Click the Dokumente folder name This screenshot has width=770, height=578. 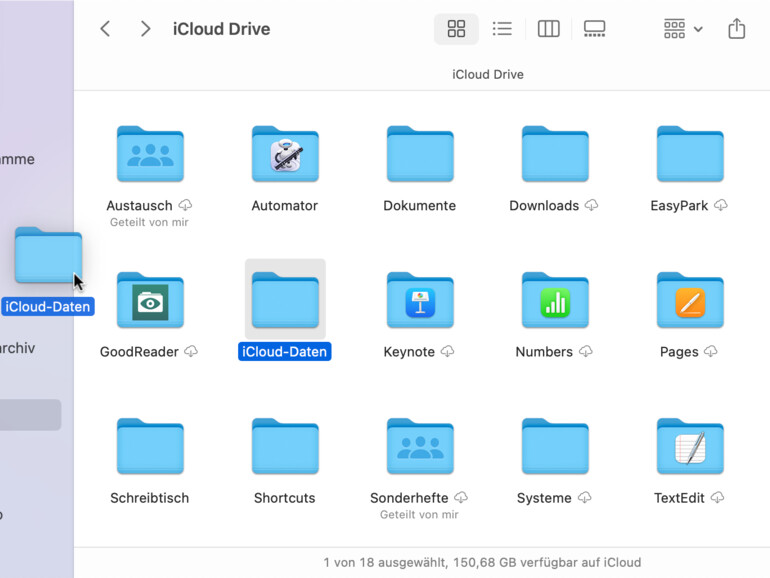pyautogui.click(x=420, y=205)
